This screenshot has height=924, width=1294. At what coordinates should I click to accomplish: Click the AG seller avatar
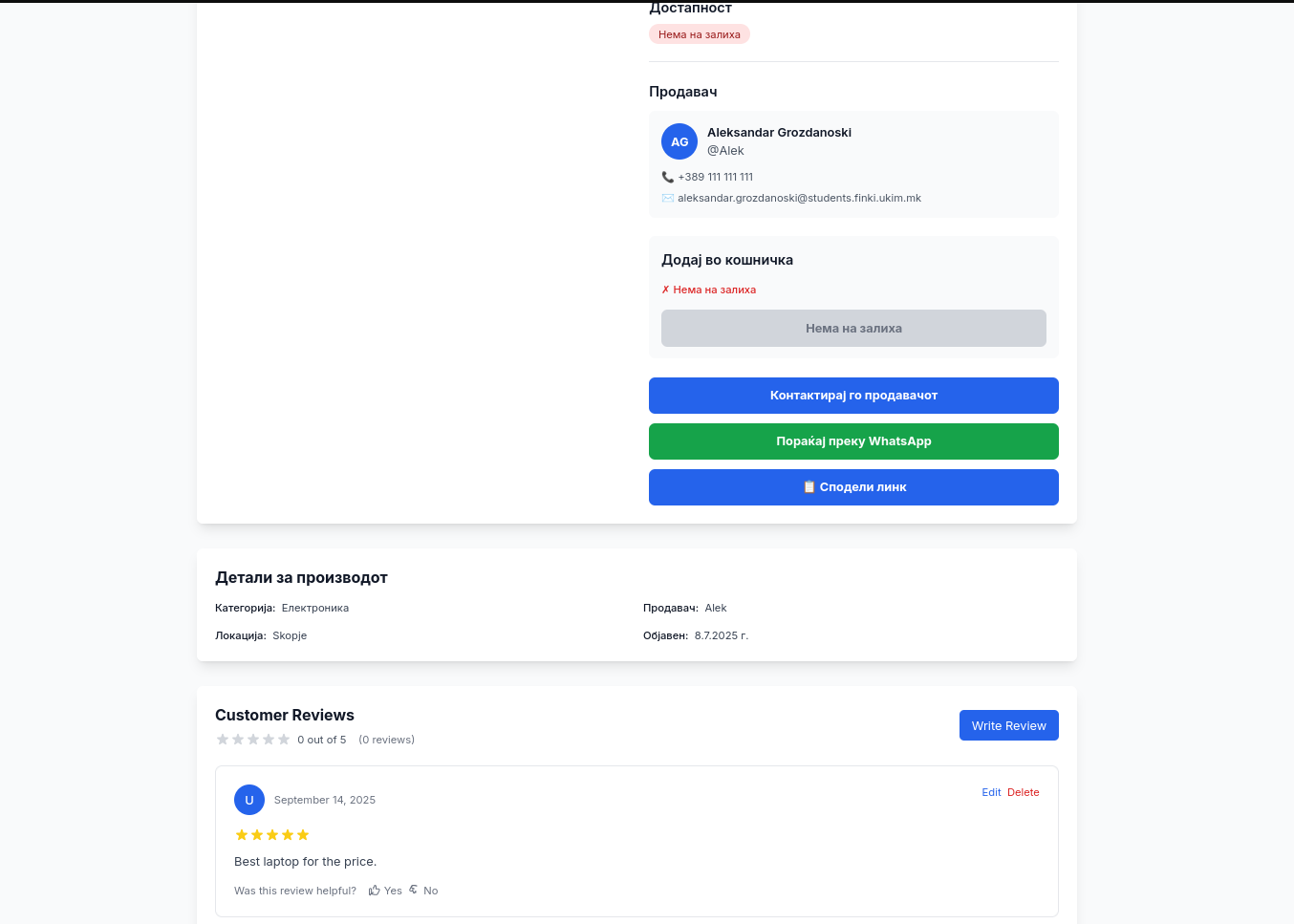click(x=679, y=141)
